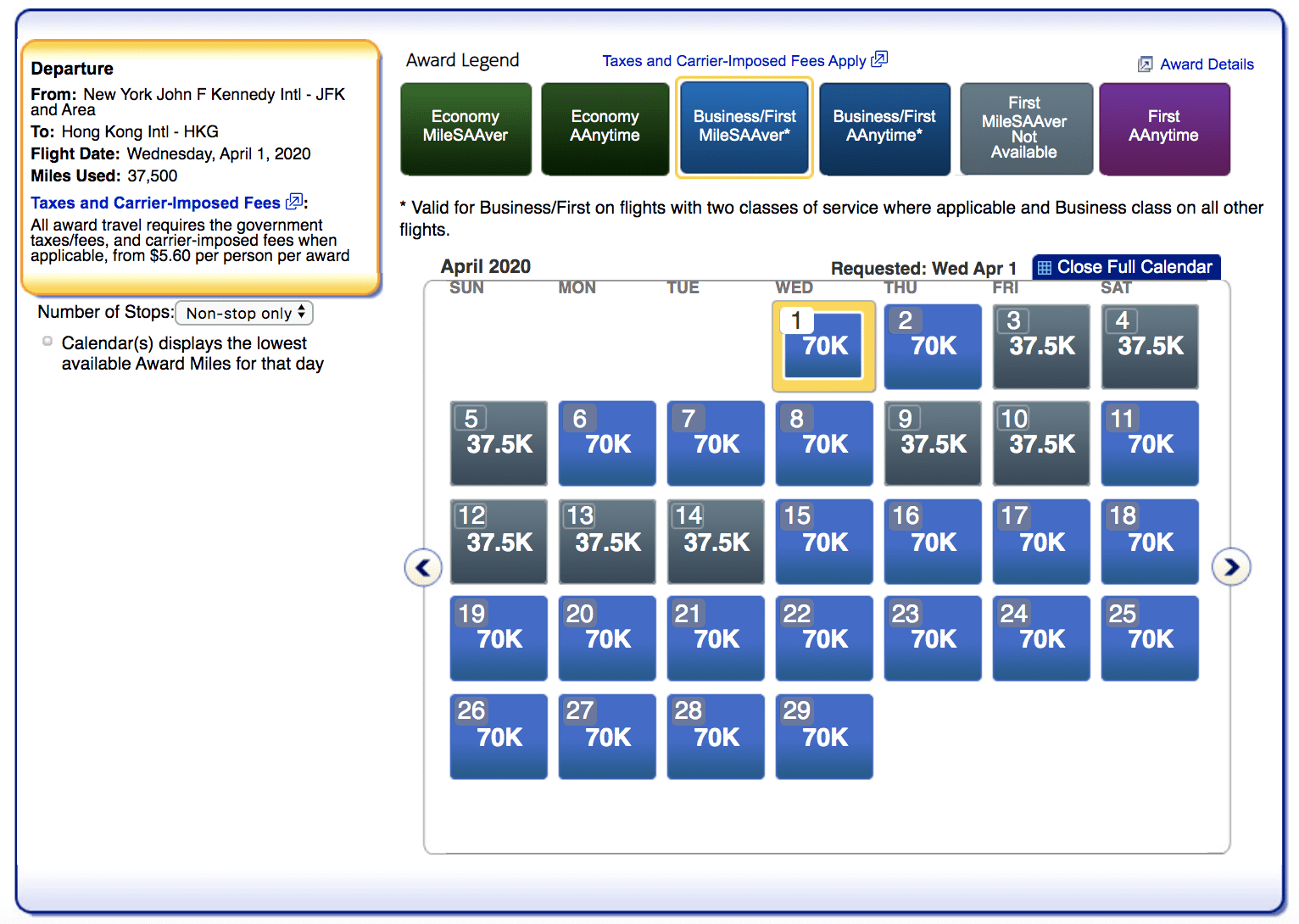
Task: Advance to next month with right arrow
Action: click(1232, 567)
